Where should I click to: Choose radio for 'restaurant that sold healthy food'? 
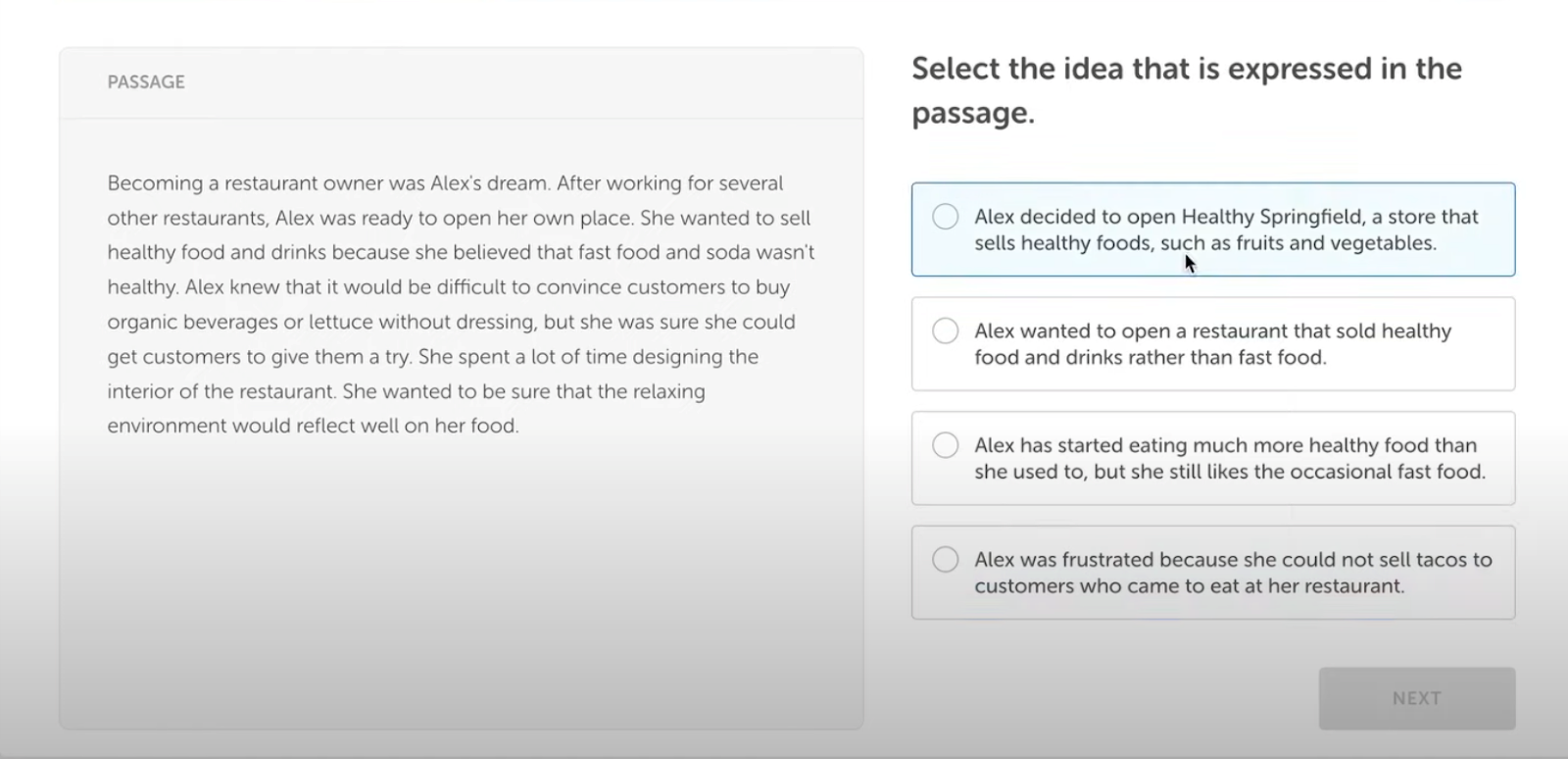(x=946, y=331)
